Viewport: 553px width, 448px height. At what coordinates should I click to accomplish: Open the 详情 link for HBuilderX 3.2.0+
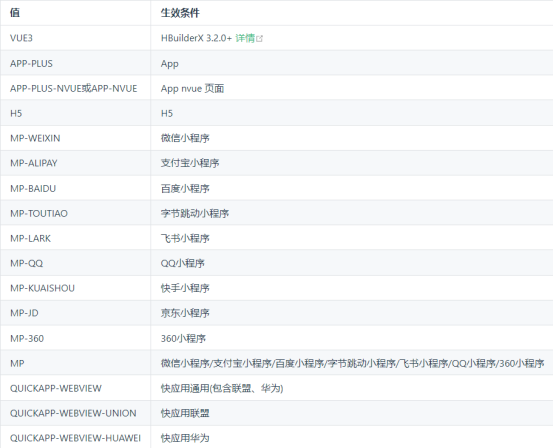tap(245, 38)
